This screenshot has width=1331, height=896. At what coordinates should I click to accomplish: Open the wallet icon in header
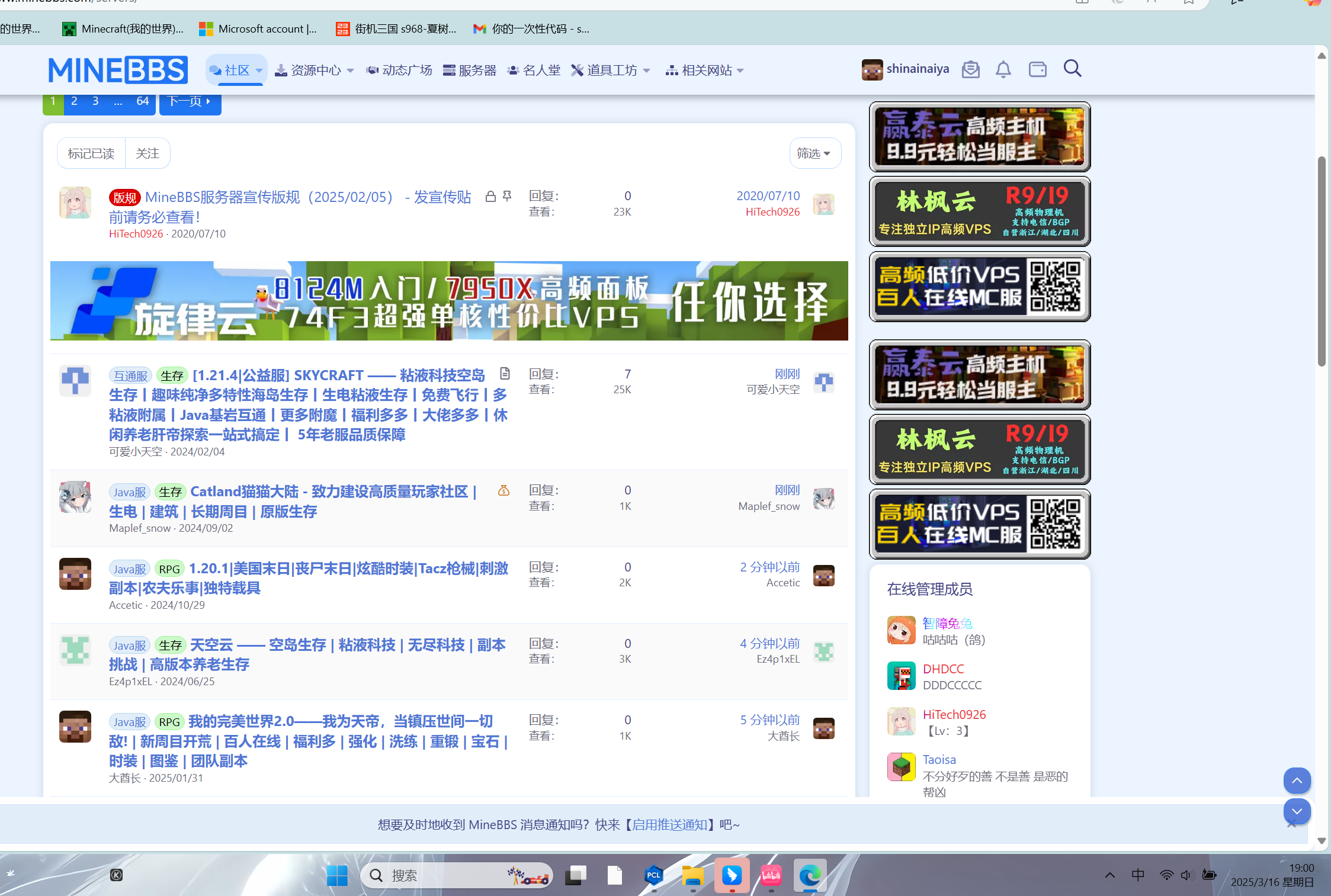(x=1037, y=70)
